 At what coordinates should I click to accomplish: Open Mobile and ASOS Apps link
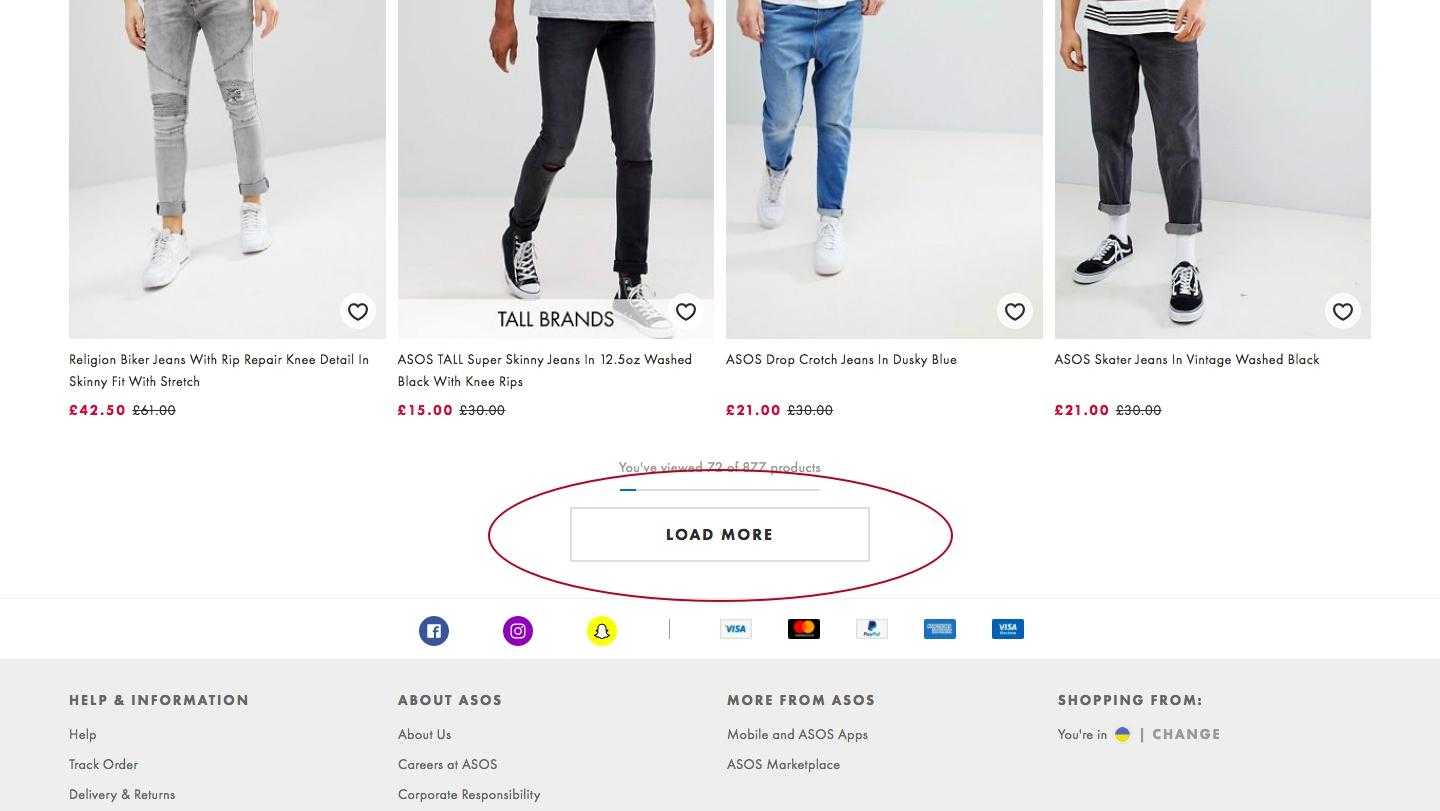[797, 734]
